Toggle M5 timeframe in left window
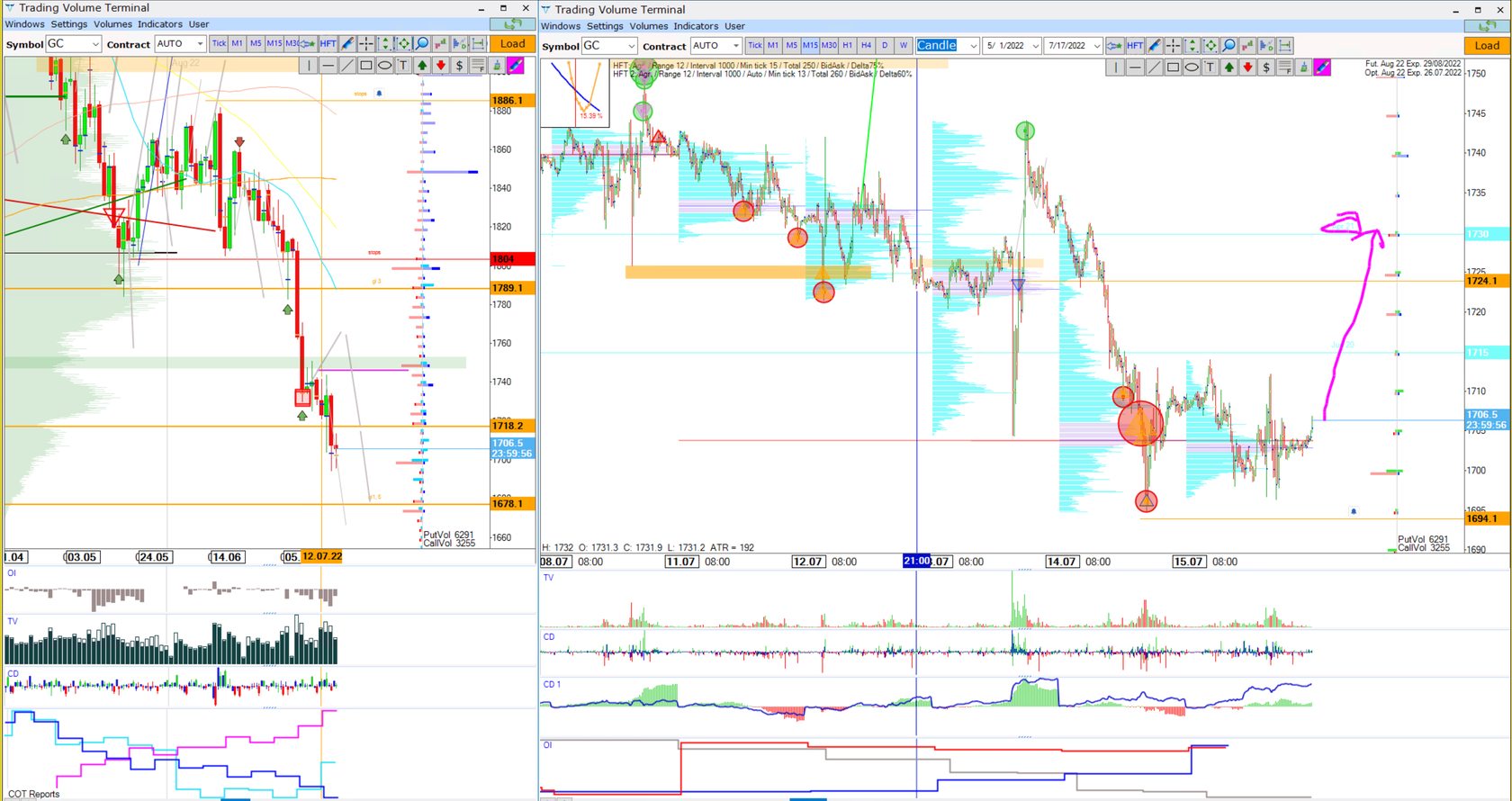This screenshot has width=1512, height=801. click(x=256, y=43)
